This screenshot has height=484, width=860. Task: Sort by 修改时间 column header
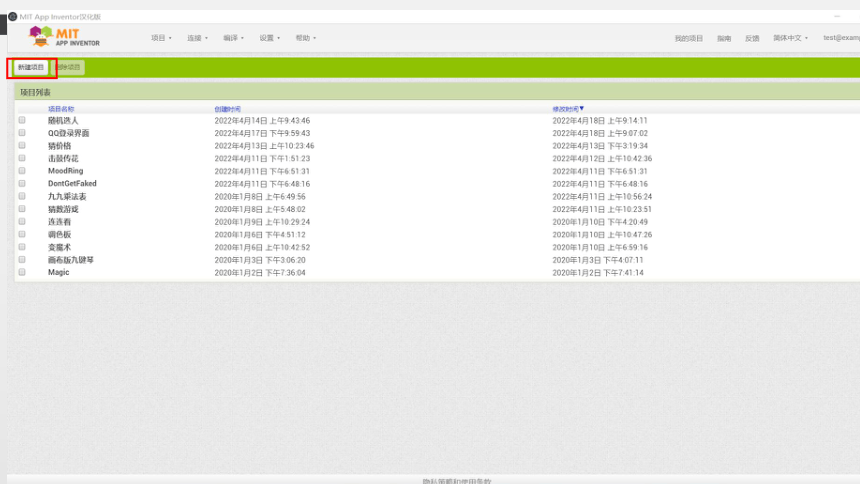[x=565, y=109]
